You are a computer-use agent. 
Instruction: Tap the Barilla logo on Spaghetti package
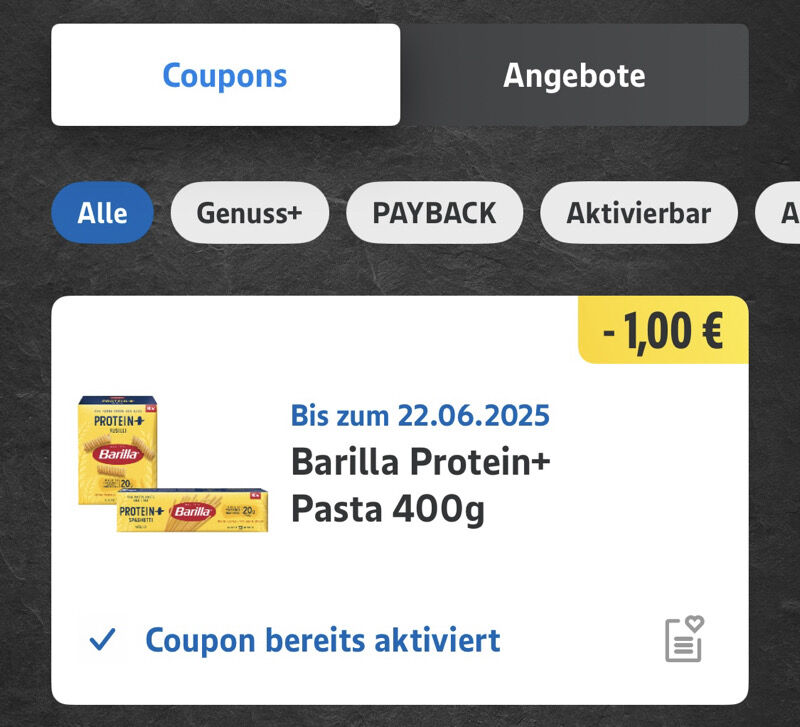(x=192, y=511)
